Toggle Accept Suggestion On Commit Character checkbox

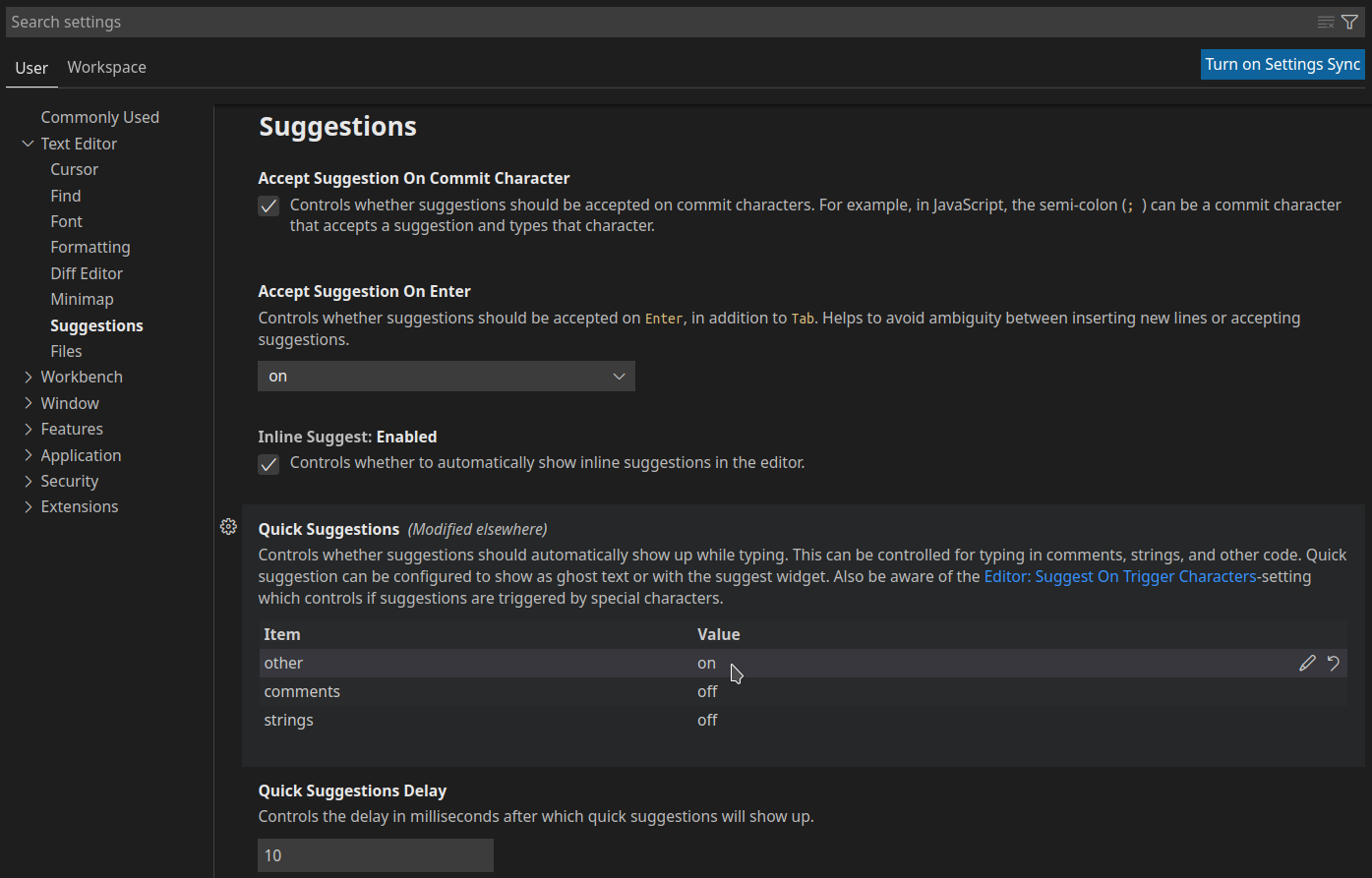coord(268,206)
